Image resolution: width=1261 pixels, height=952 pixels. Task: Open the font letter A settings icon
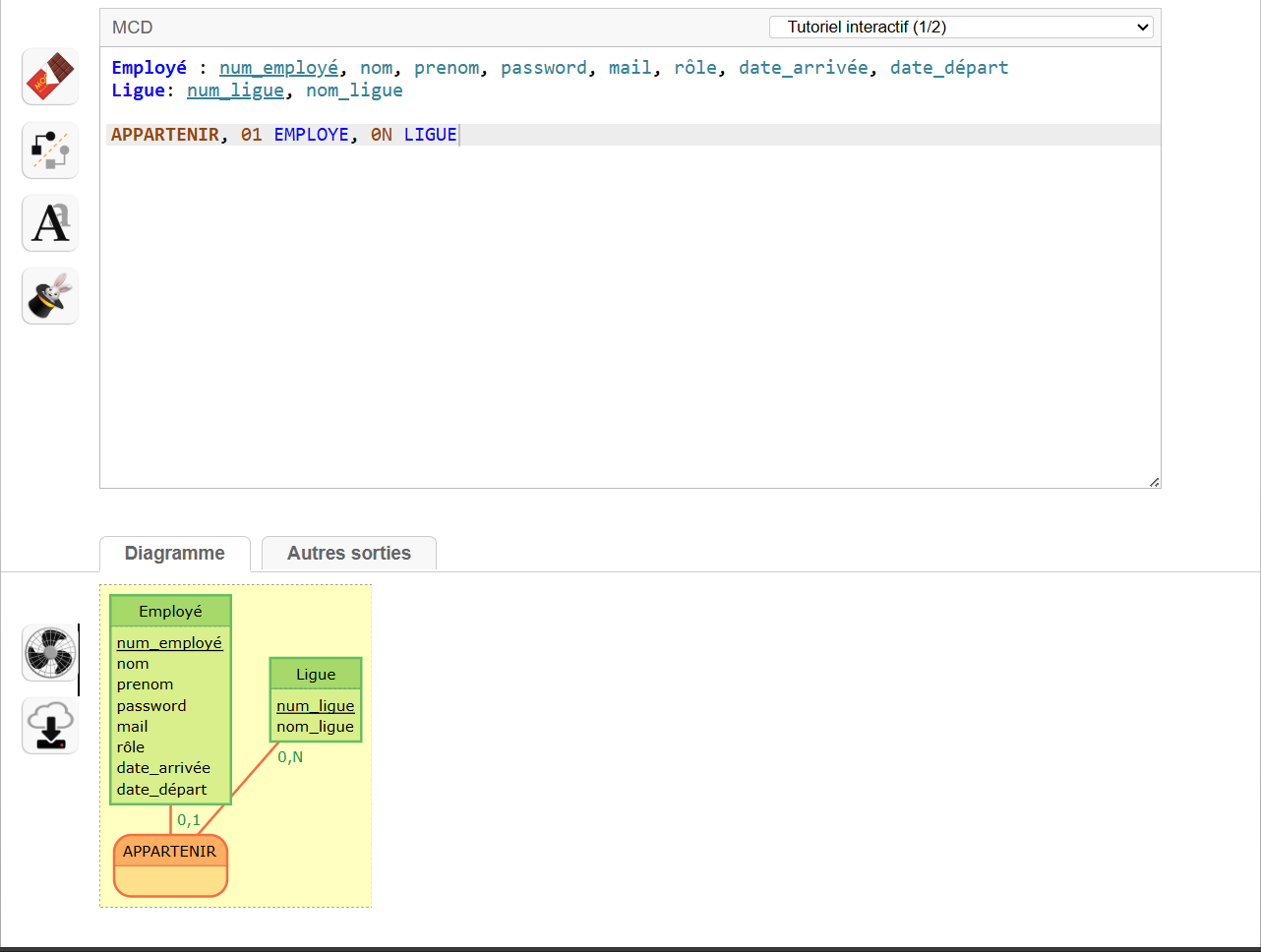tap(50, 223)
